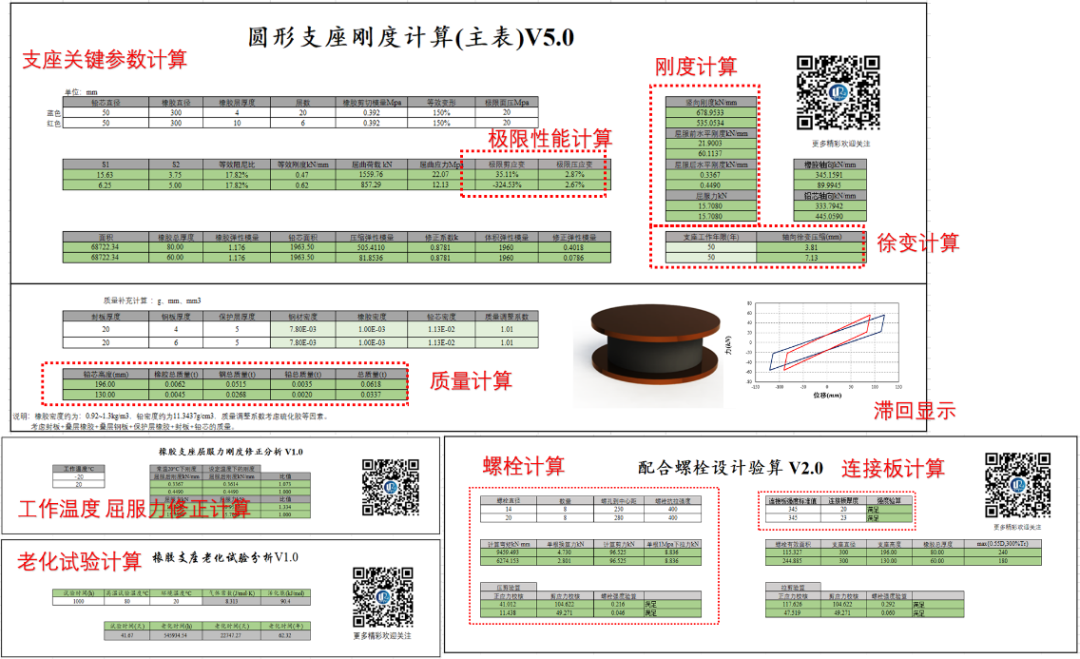Image resolution: width=1080 pixels, height=659 pixels.
Task: Edit aging test time value 1000
Action: (79, 601)
